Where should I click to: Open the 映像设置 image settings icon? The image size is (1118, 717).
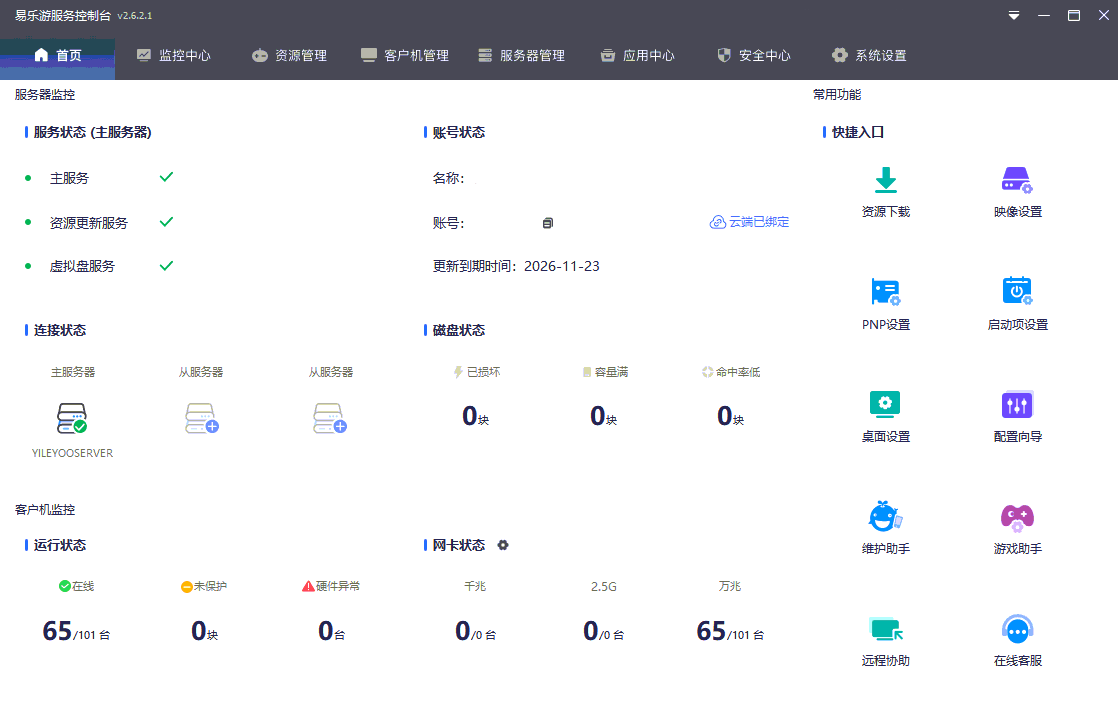pos(1017,180)
